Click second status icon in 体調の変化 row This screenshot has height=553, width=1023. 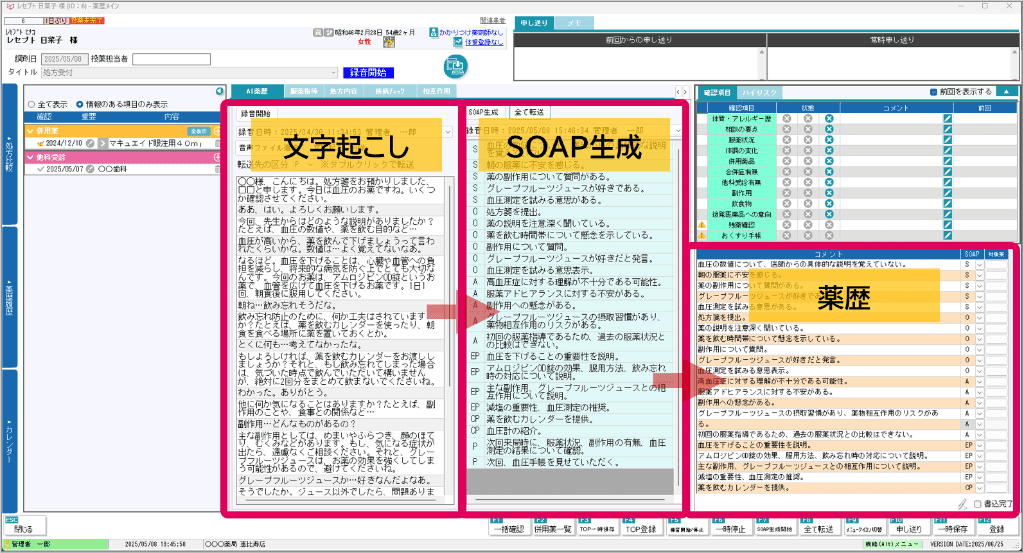tap(808, 151)
